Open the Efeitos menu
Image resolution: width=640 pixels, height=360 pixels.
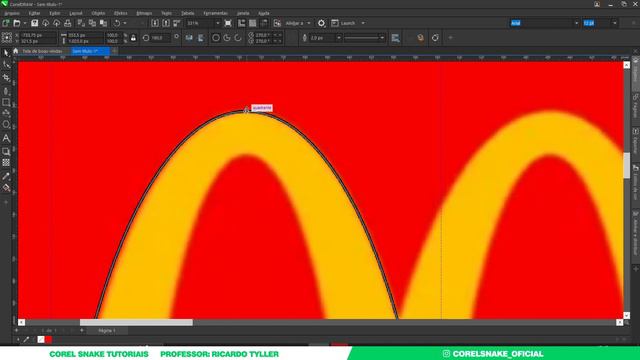(120, 13)
